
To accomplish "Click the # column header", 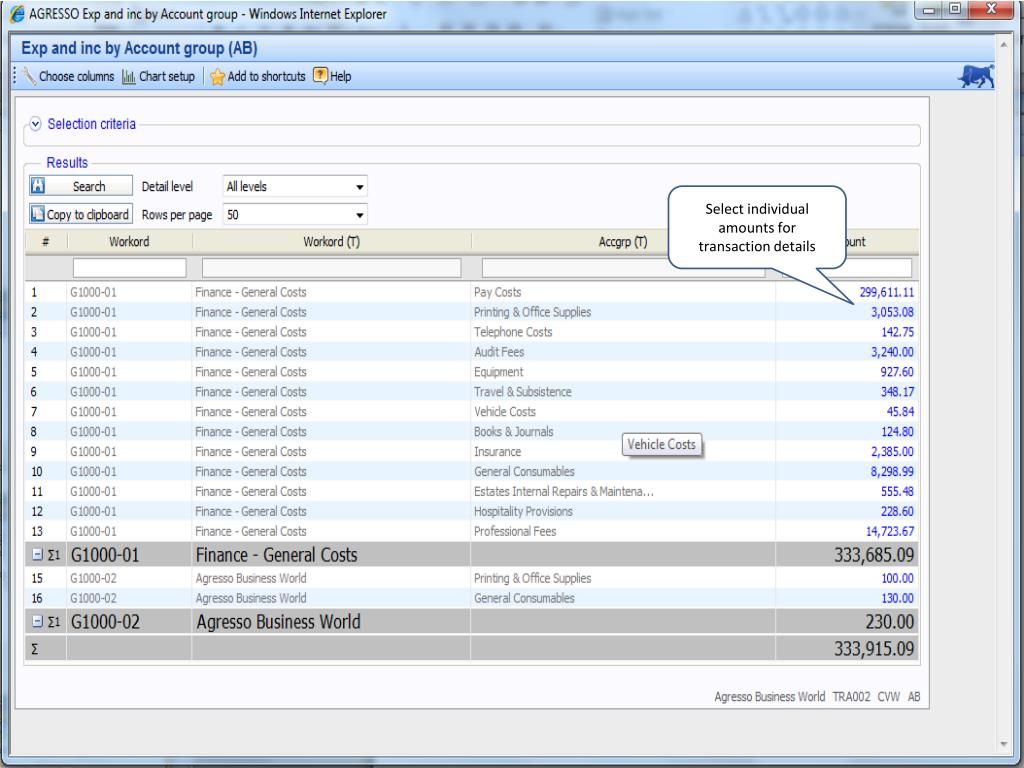I will pyautogui.click(x=45, y=242).
